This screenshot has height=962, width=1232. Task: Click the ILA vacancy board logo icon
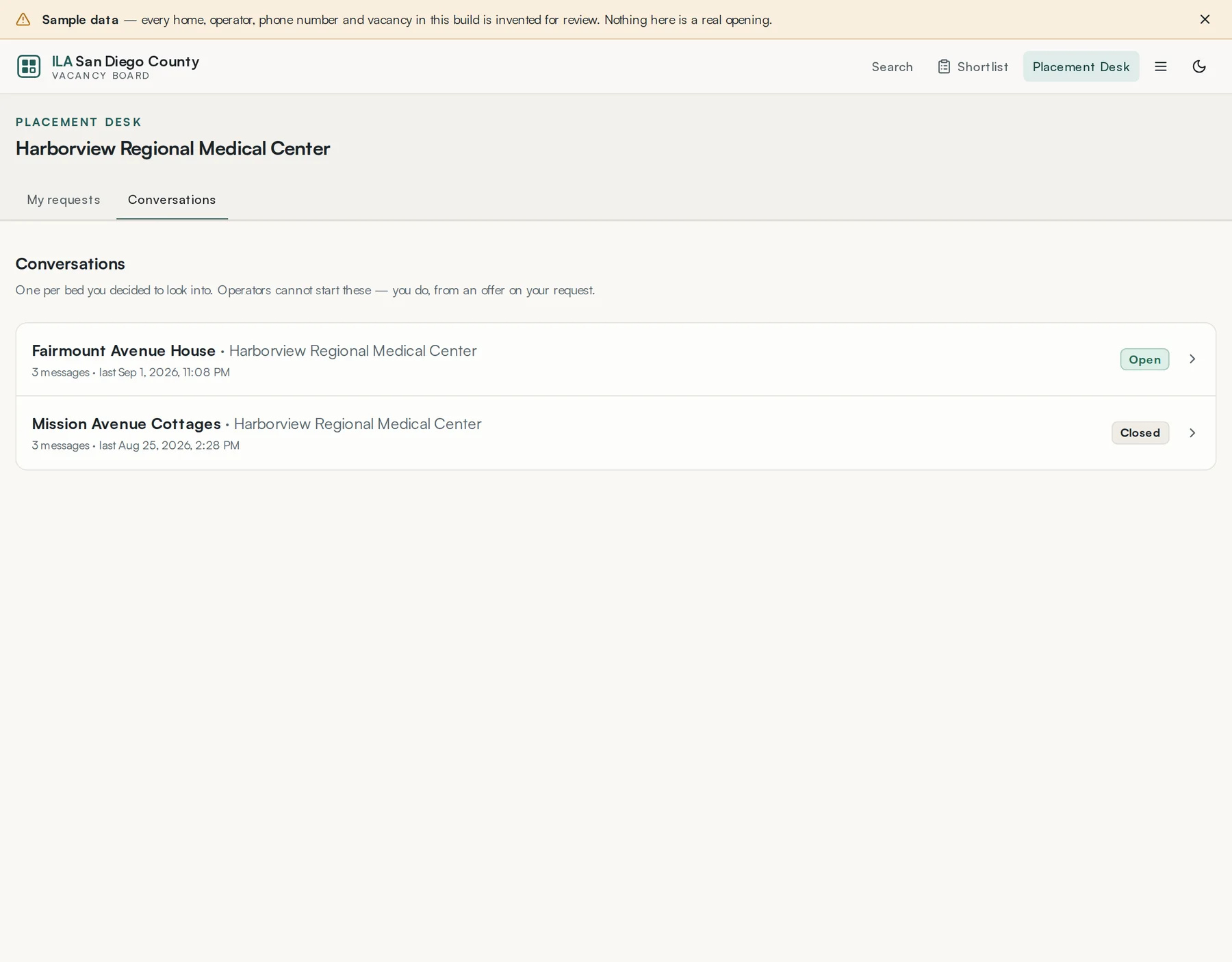[x=29, y=66]
